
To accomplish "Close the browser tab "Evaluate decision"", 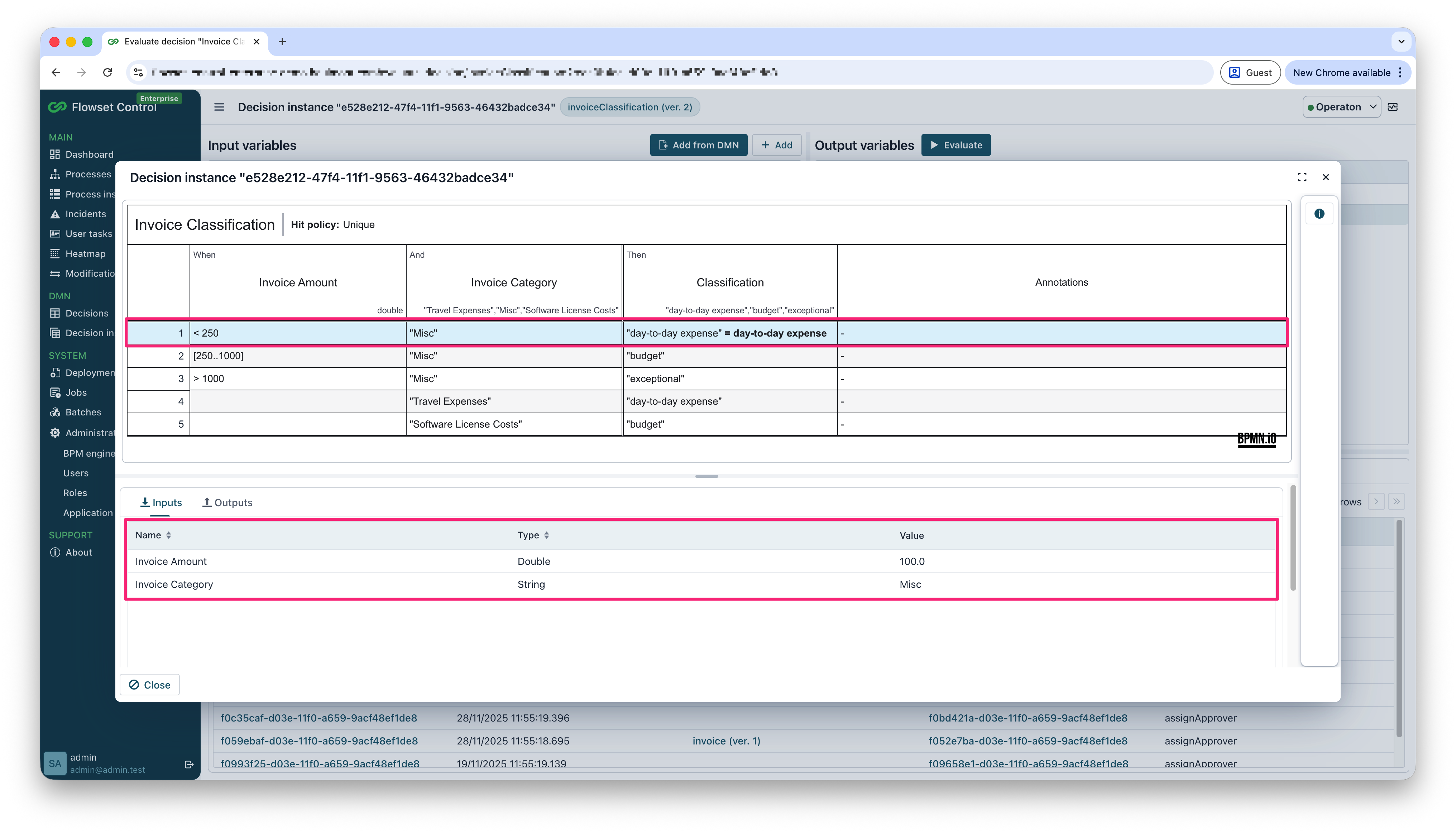I will 256,41.
